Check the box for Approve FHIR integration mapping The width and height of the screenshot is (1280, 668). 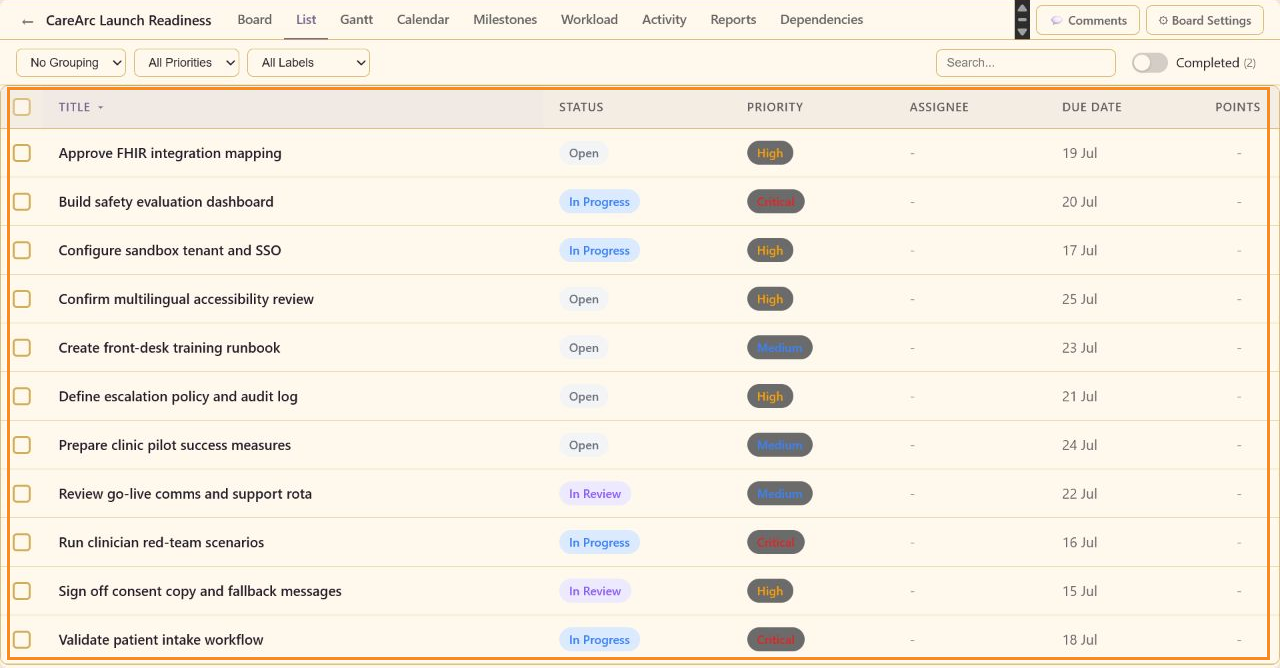point(22,153)
